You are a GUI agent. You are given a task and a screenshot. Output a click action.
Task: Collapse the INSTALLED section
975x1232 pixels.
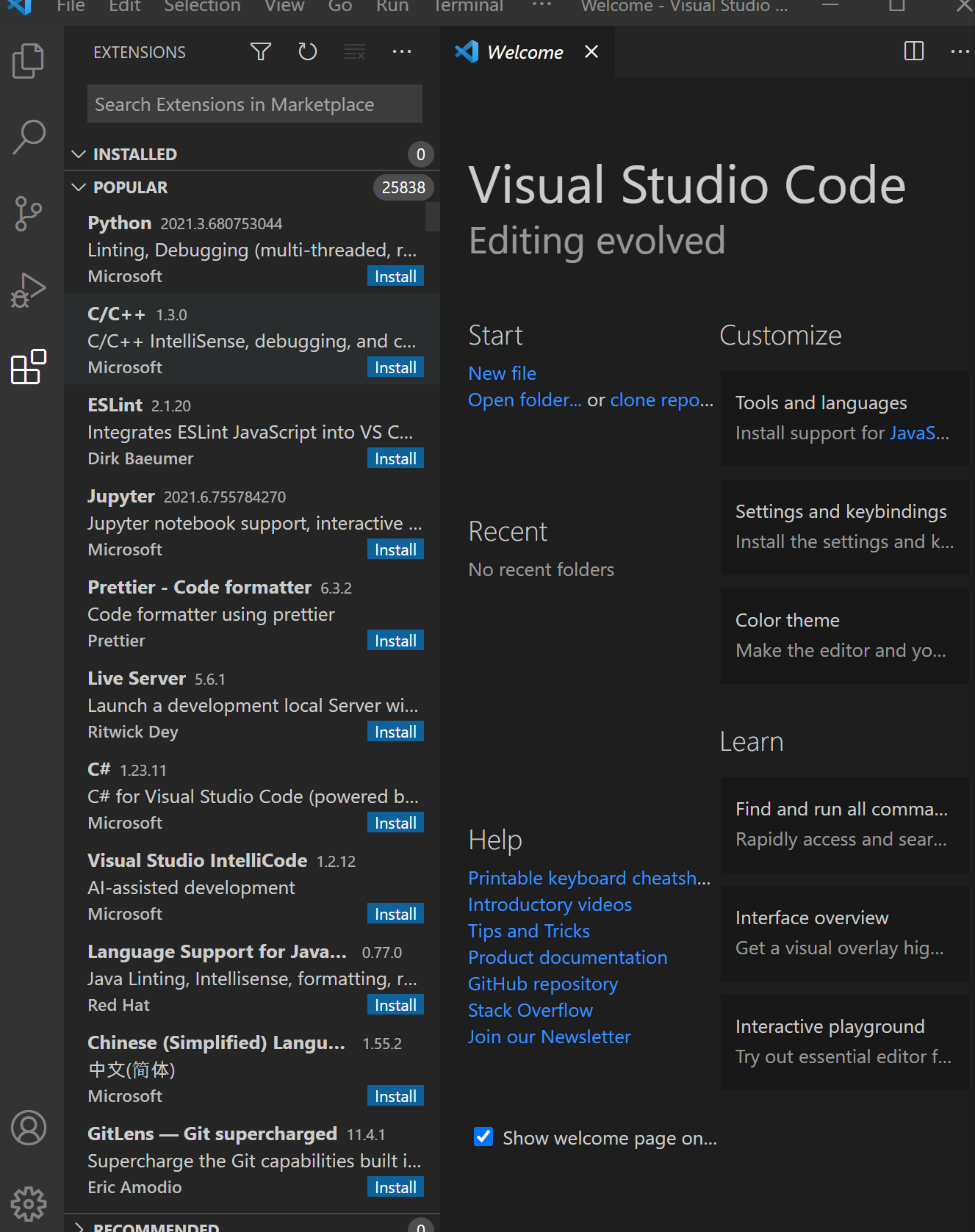point(252,154)
